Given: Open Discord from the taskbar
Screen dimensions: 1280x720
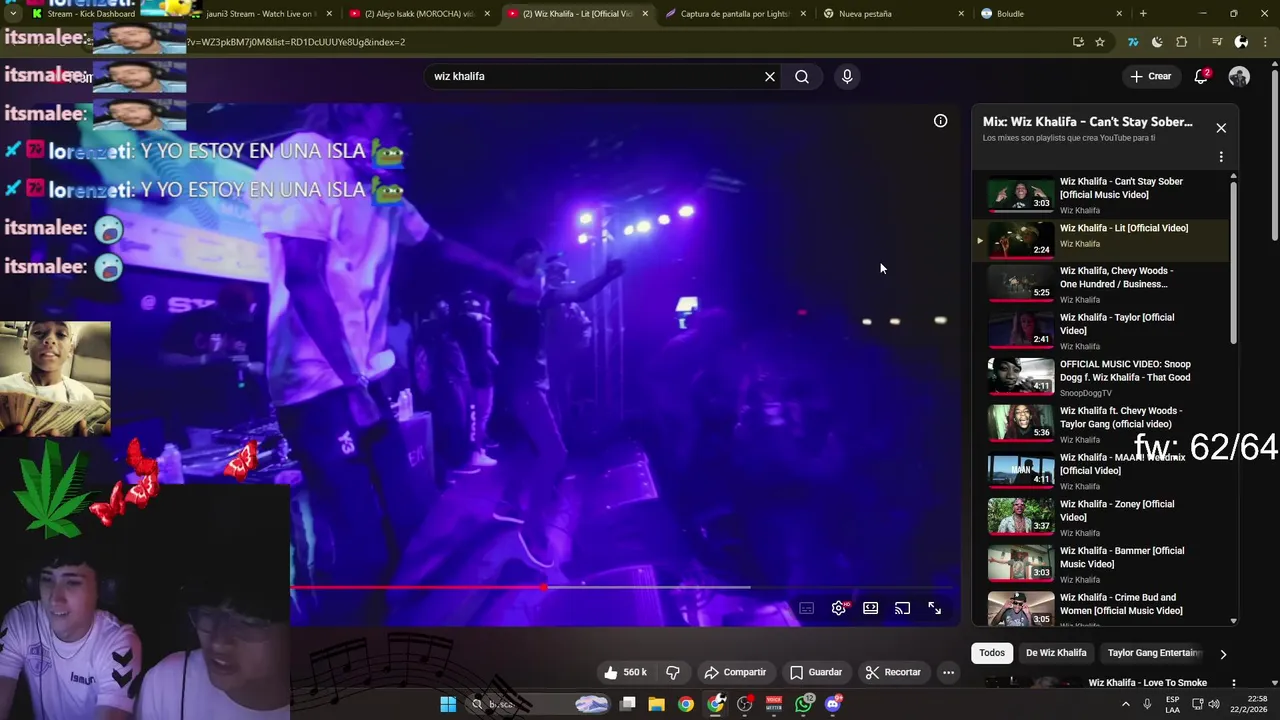Looking at the screenshot, I should [x=834, y=704].
